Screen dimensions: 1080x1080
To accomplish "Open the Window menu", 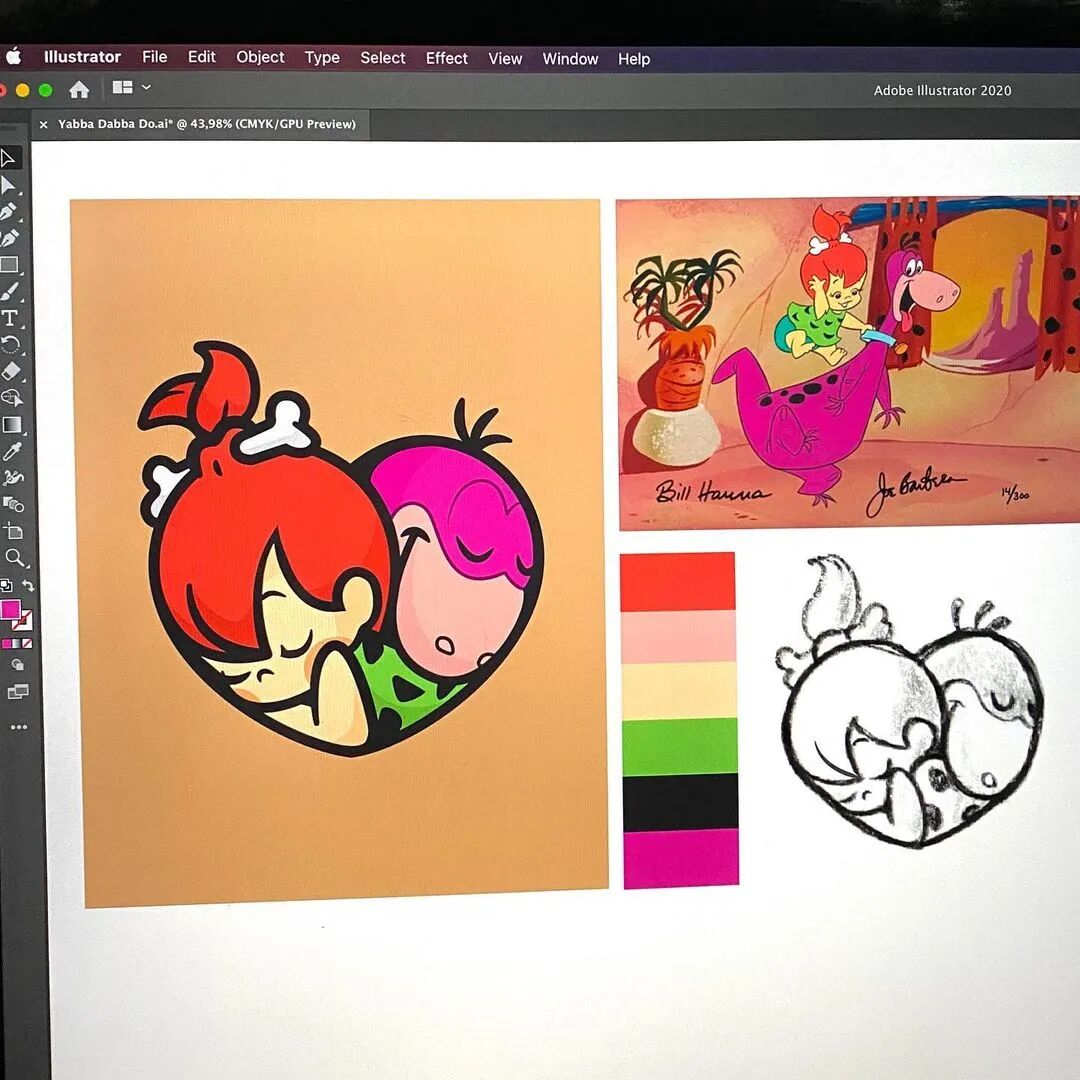I will click(x=570, y=59).
